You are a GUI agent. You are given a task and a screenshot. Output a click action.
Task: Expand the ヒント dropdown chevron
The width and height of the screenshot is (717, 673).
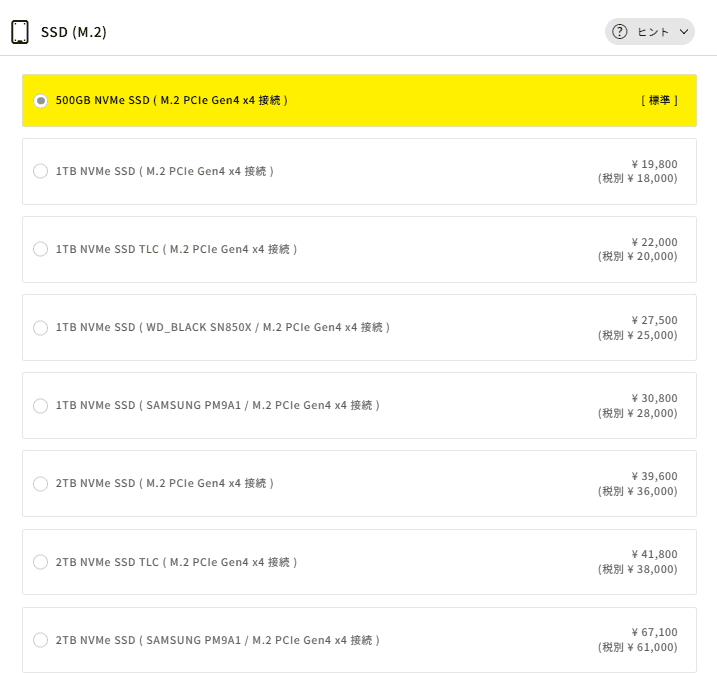click(684, 32)
